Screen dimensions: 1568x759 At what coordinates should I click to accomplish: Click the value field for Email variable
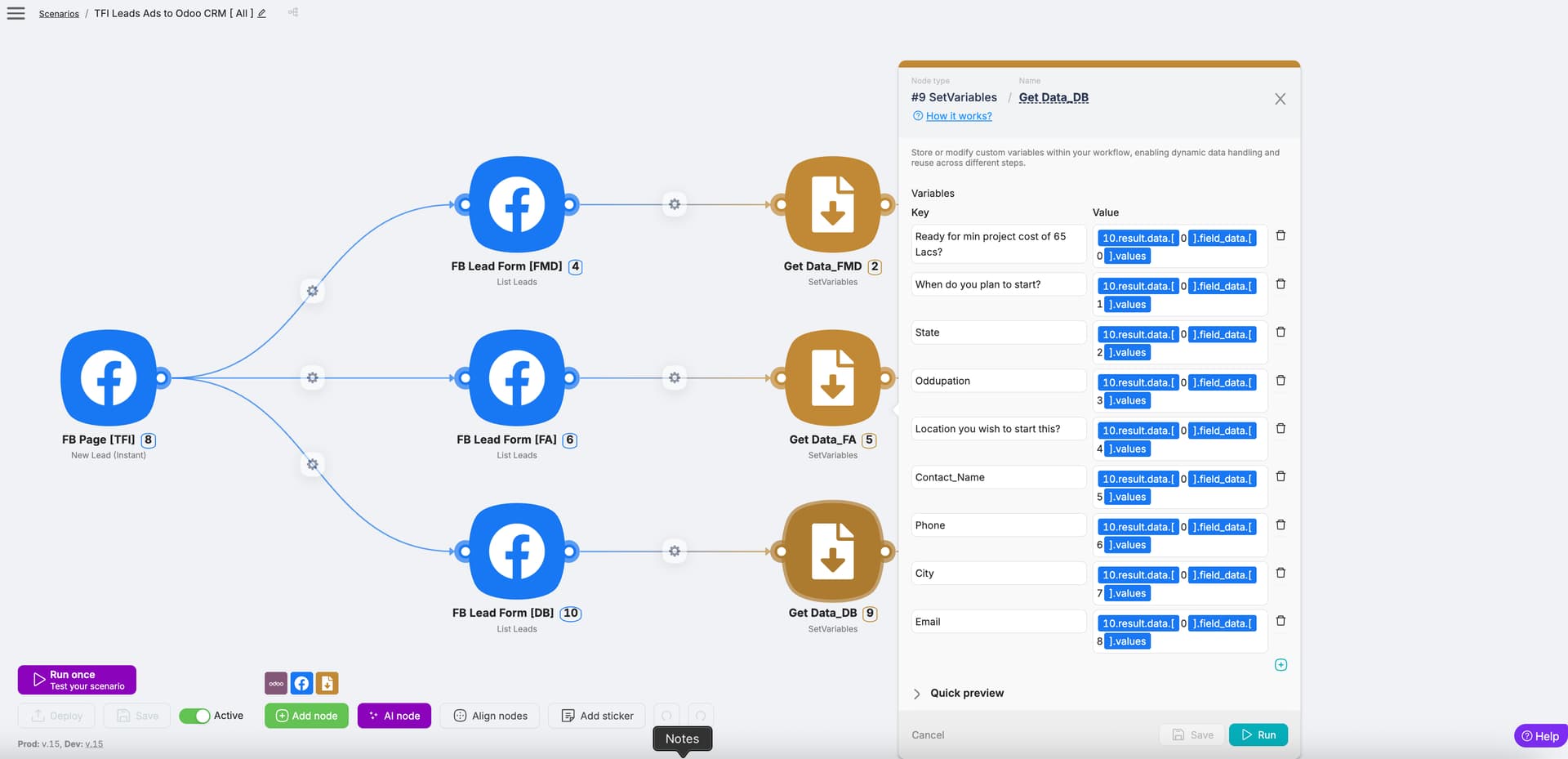coord(1180,632)
